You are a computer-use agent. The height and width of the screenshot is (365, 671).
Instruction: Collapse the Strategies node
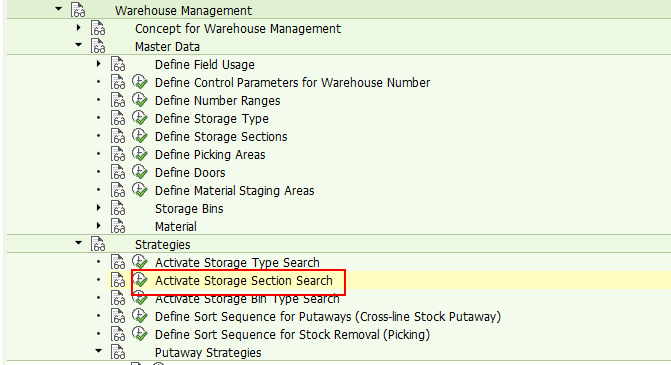tap(78, 243)
